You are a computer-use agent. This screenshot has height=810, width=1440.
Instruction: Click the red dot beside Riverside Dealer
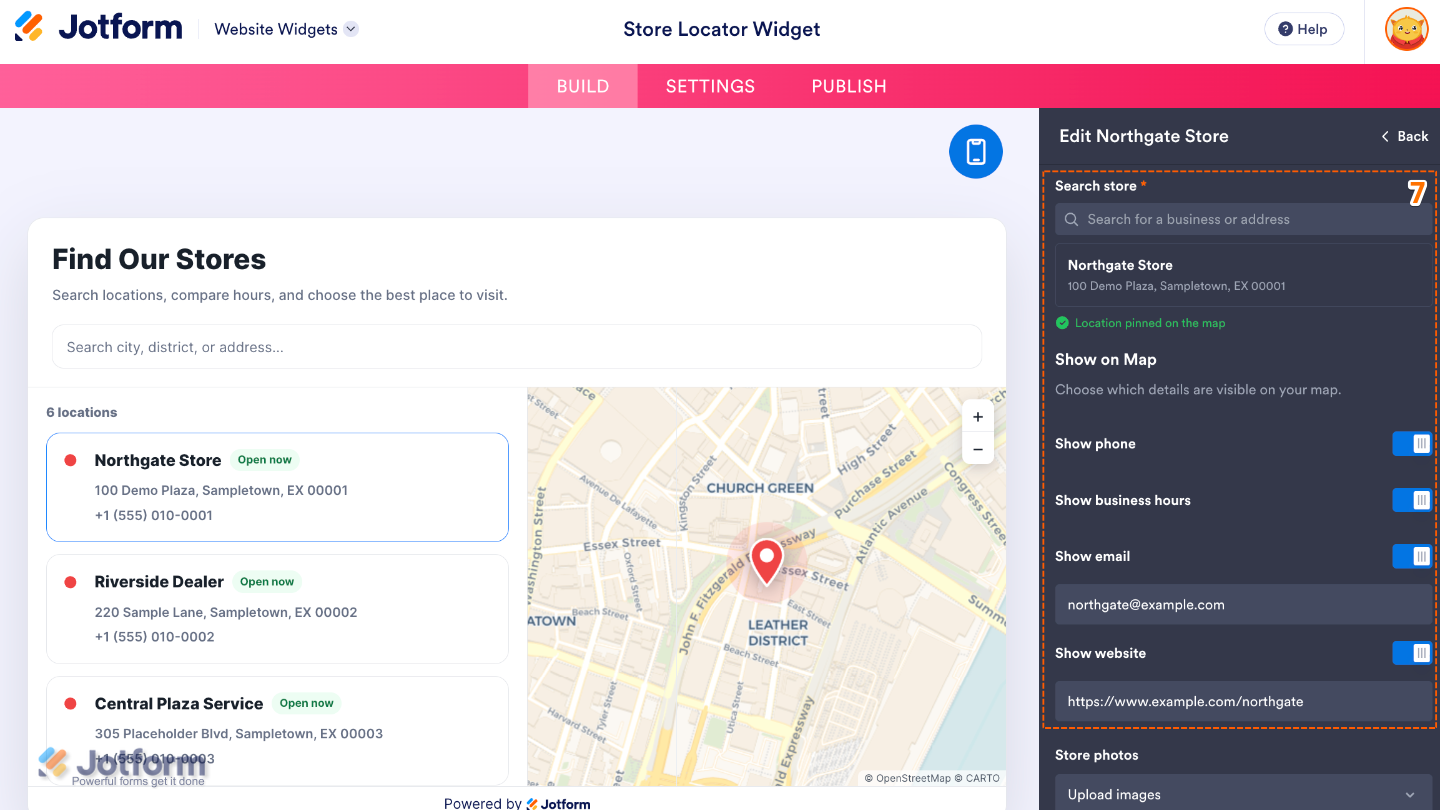pyautogui.click(x=70, y=582)
